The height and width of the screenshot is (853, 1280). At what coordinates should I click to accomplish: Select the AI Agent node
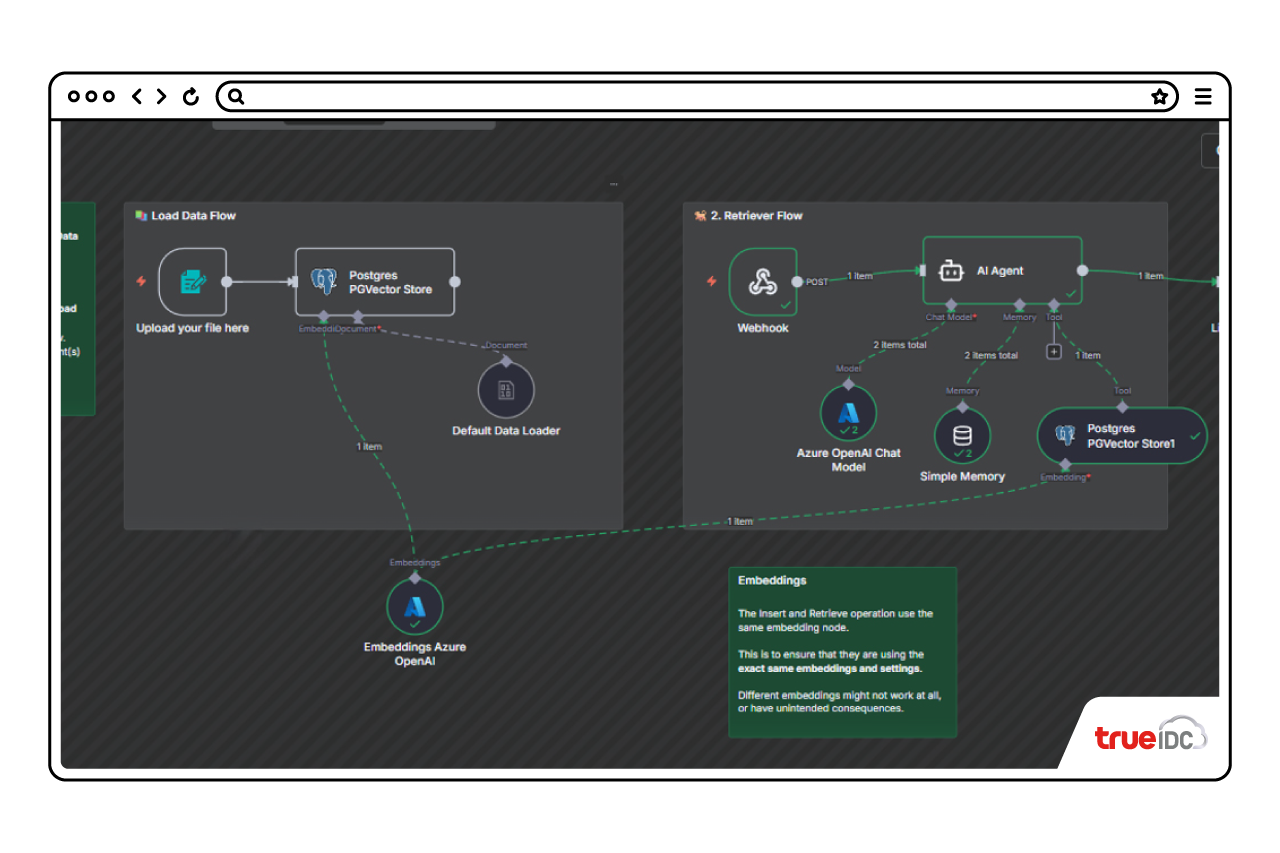click(1001, 270)
